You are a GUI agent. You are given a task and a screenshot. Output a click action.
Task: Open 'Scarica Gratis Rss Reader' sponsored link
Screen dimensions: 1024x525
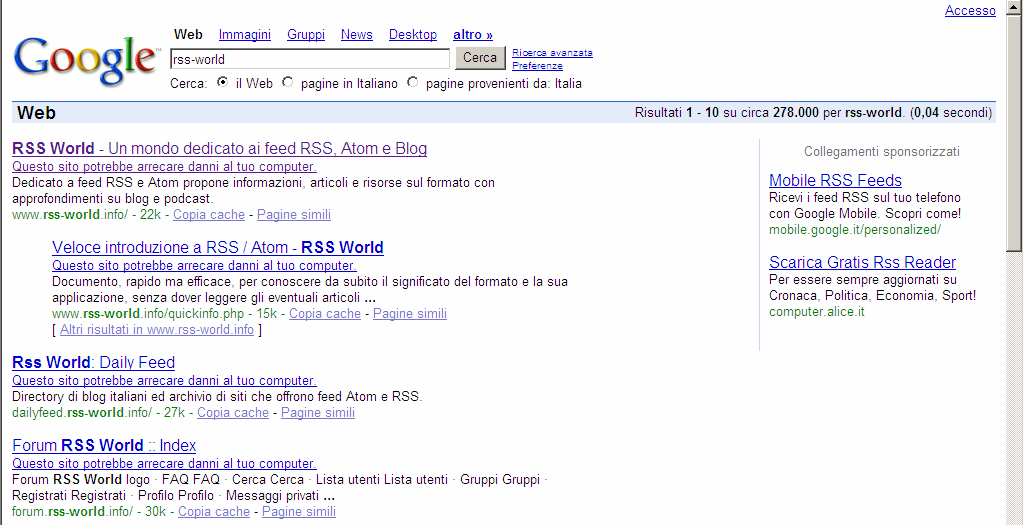coord(862,262)
